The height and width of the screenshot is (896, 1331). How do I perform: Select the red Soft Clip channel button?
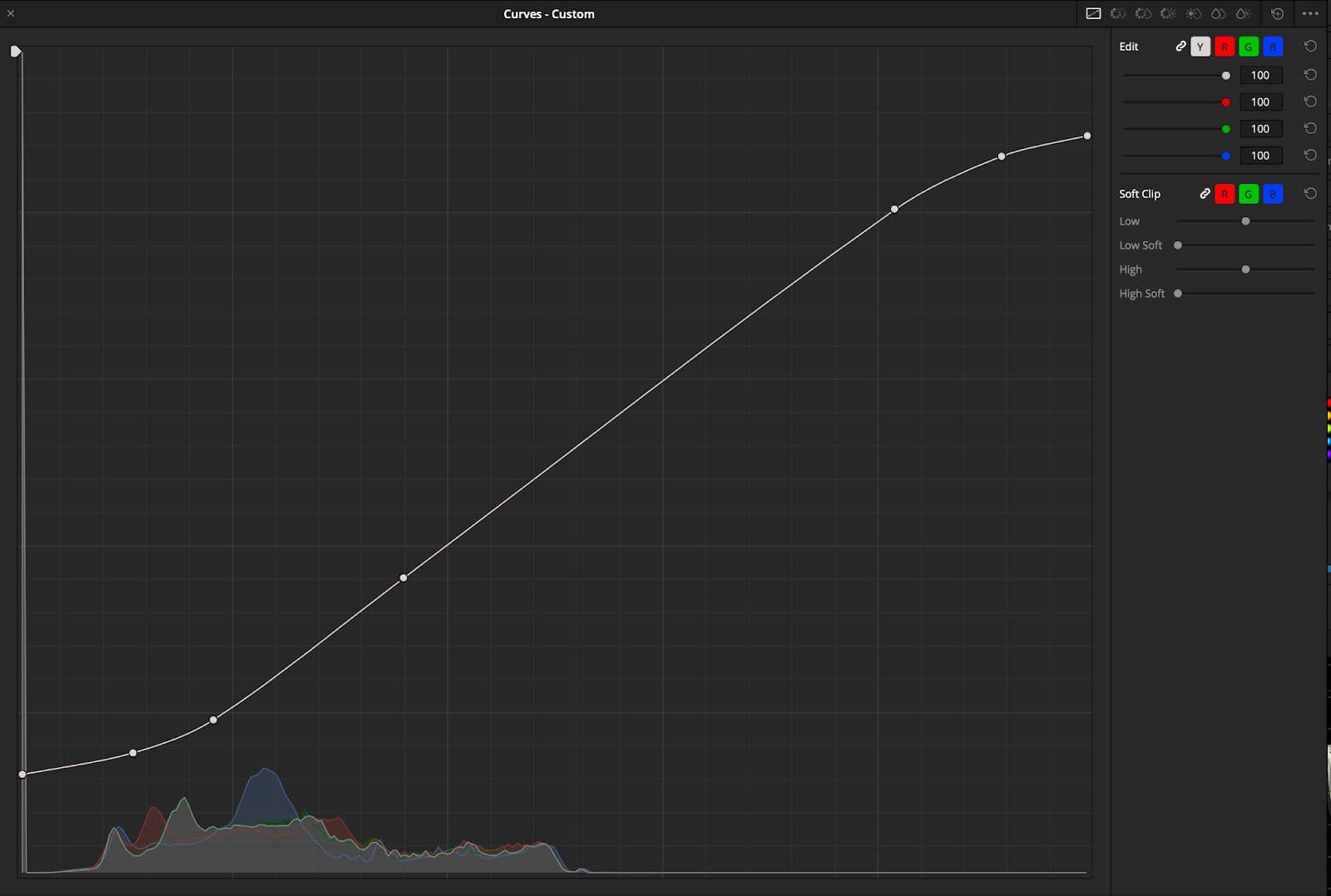tap(1225, 194)
